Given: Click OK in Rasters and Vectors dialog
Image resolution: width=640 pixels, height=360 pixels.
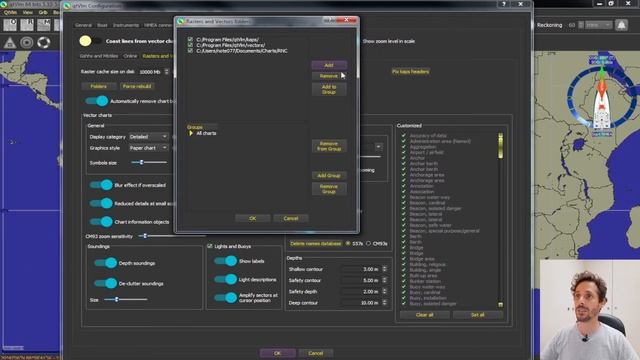Looking at the screenshot, I should point(253,218).
